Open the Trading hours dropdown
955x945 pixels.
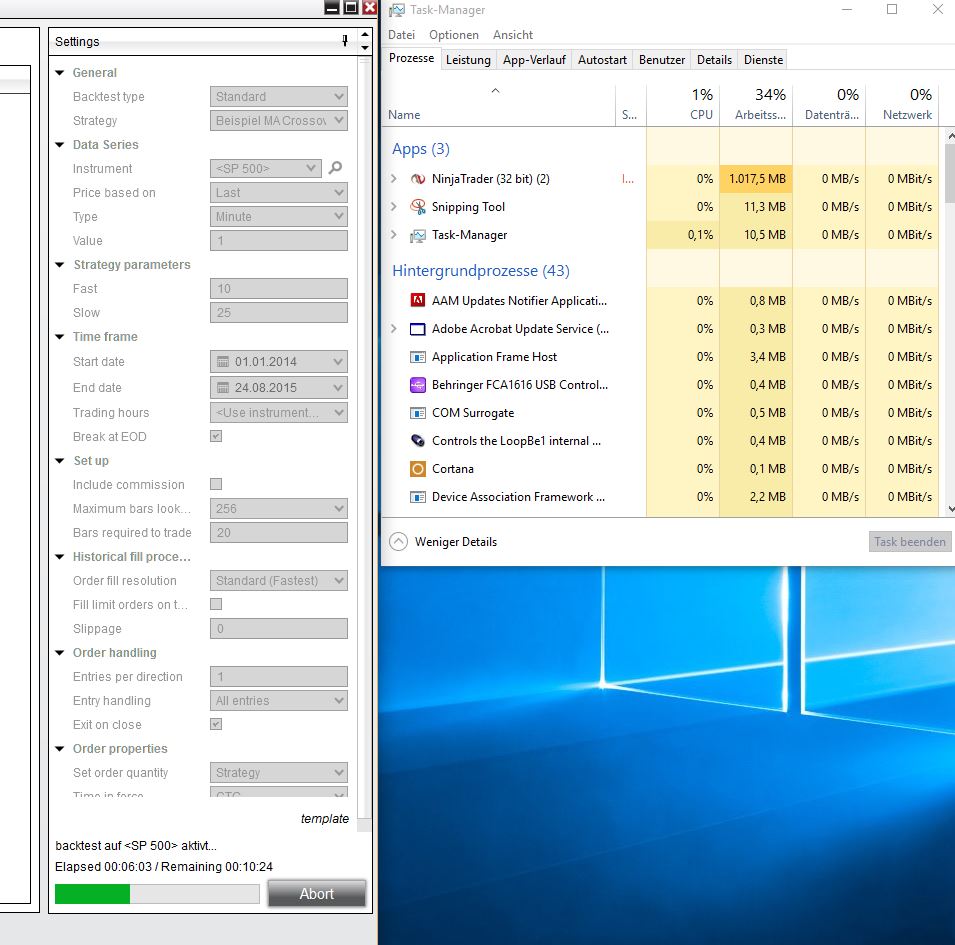pyautogui.click(x=279, y=412)
